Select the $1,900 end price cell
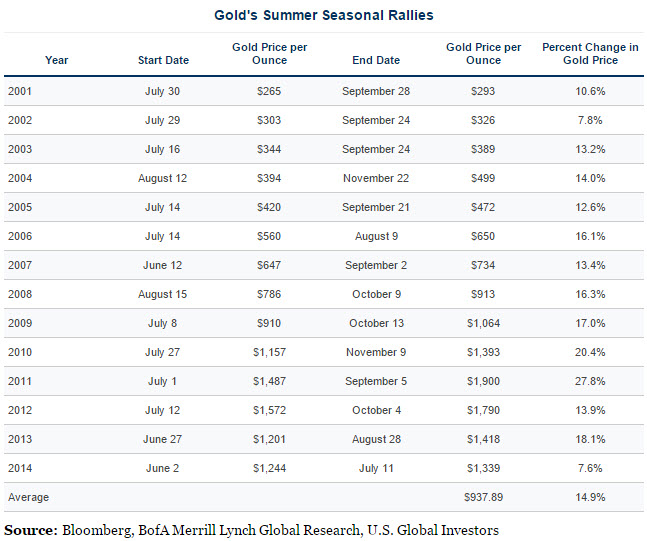This screenshot has width=647, height=541. pos(484,381)
